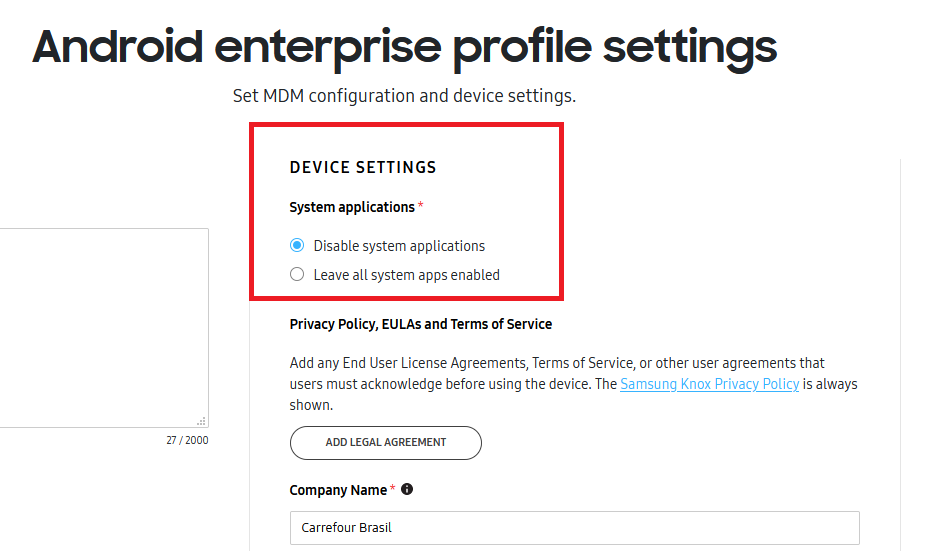Click the 27 / 2000 character counter

[187, 441]
